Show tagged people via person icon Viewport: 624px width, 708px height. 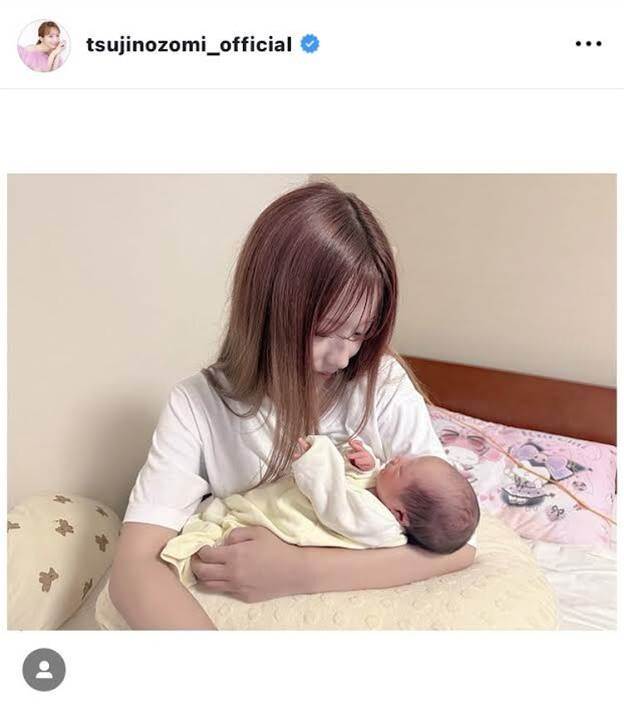(x=44, y=670)
